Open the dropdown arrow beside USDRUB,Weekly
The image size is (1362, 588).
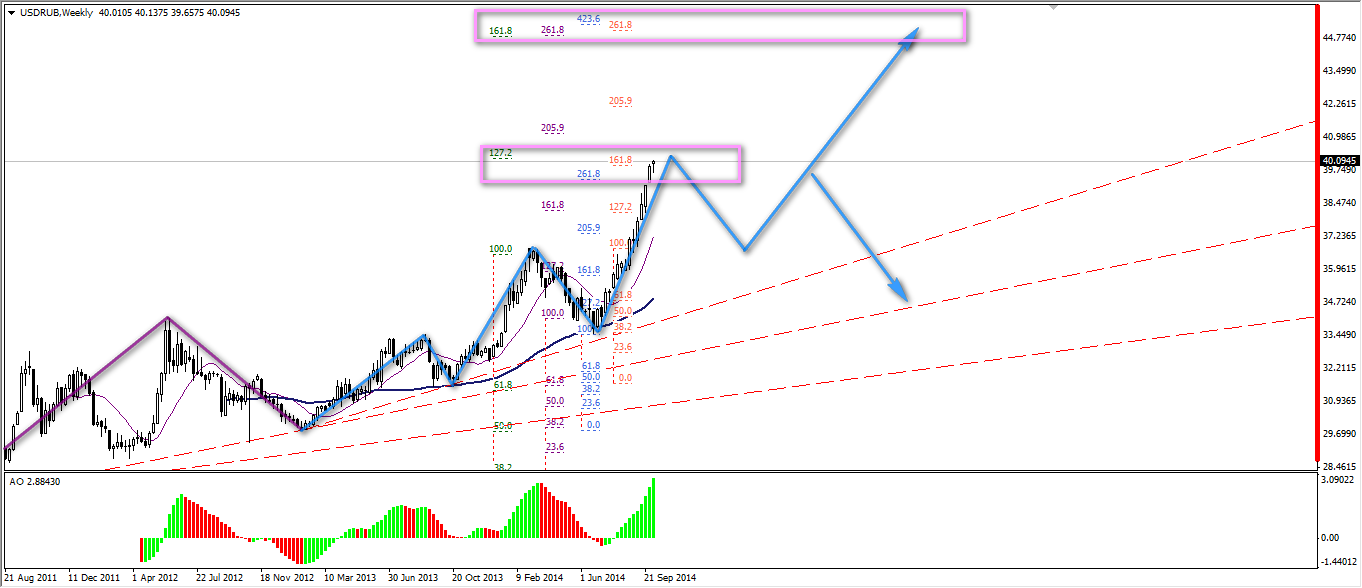click(x=11, y=12)
